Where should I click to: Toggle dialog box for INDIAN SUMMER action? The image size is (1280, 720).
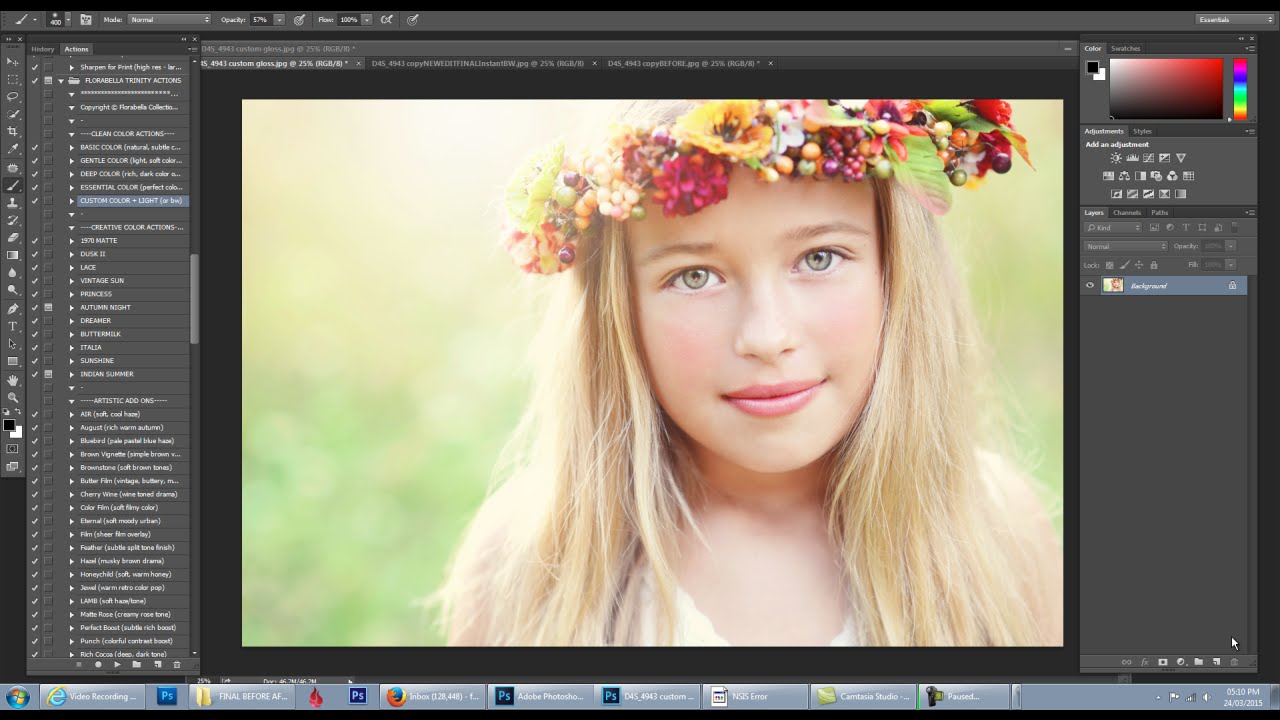point(48,374)
